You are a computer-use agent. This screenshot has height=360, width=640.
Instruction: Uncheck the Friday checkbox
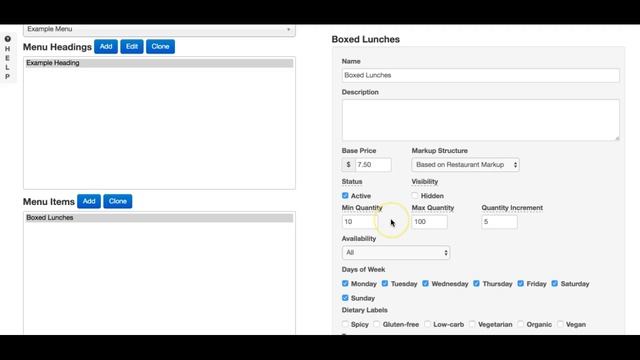pyautogui.click(x=521, y=283)
